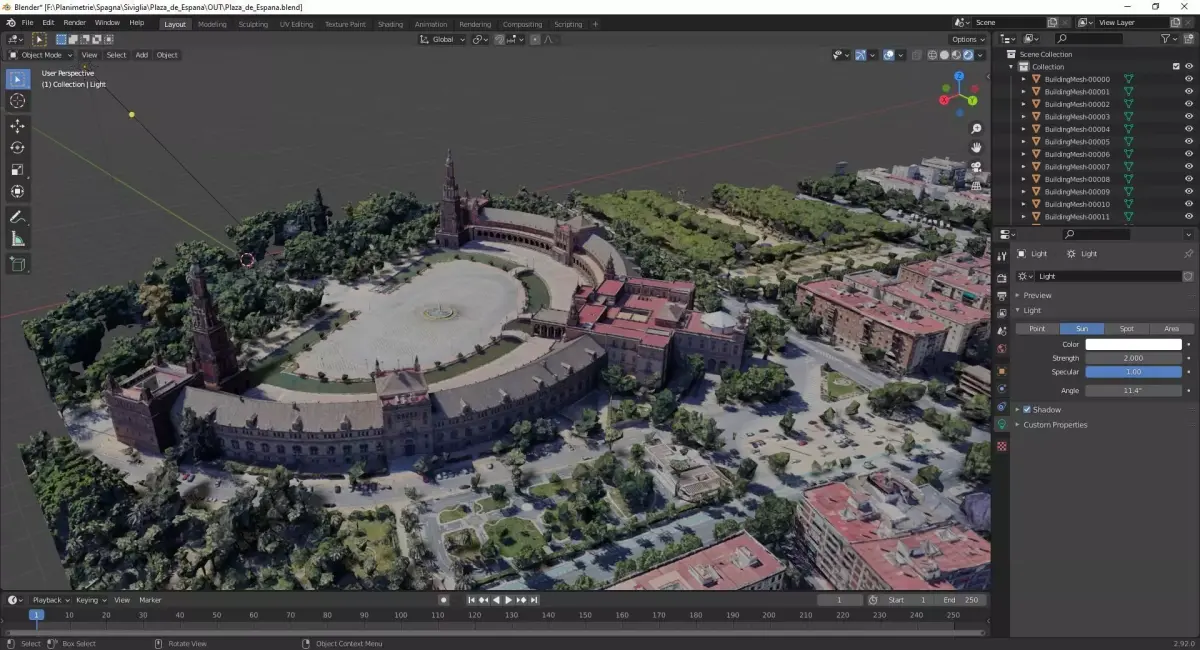
Task: Open the Object Mode dropdown
Action: point(41,55)
